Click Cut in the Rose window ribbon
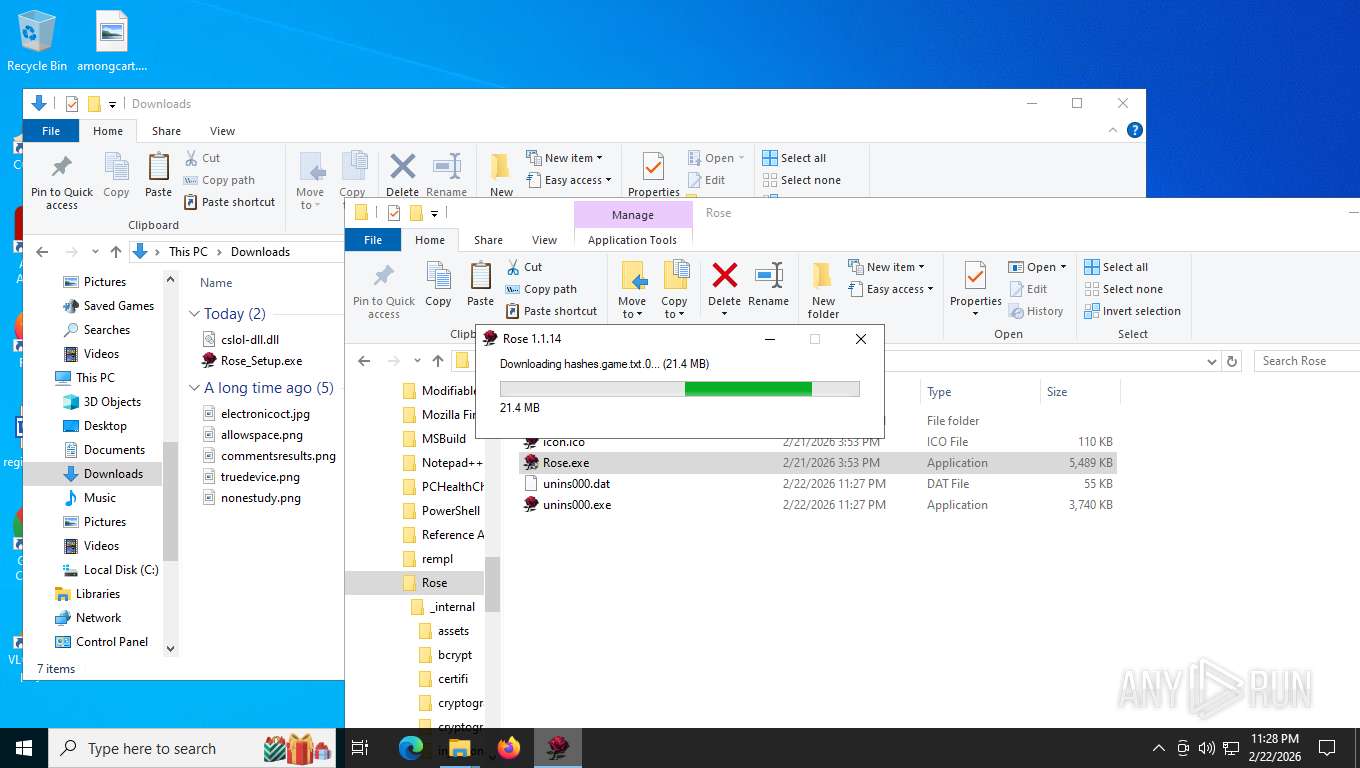Viewport: 1360px width, 768px height. pos(524,267)
